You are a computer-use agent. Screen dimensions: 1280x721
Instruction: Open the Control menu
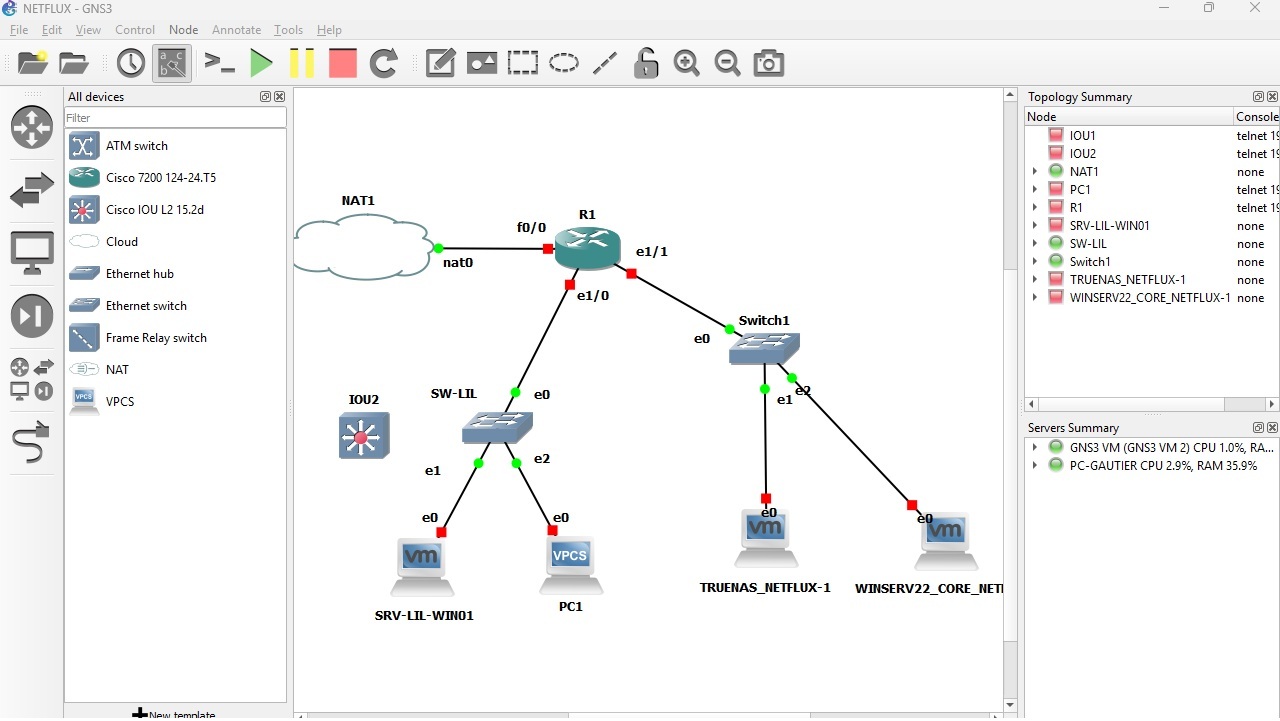coord(135,30)
